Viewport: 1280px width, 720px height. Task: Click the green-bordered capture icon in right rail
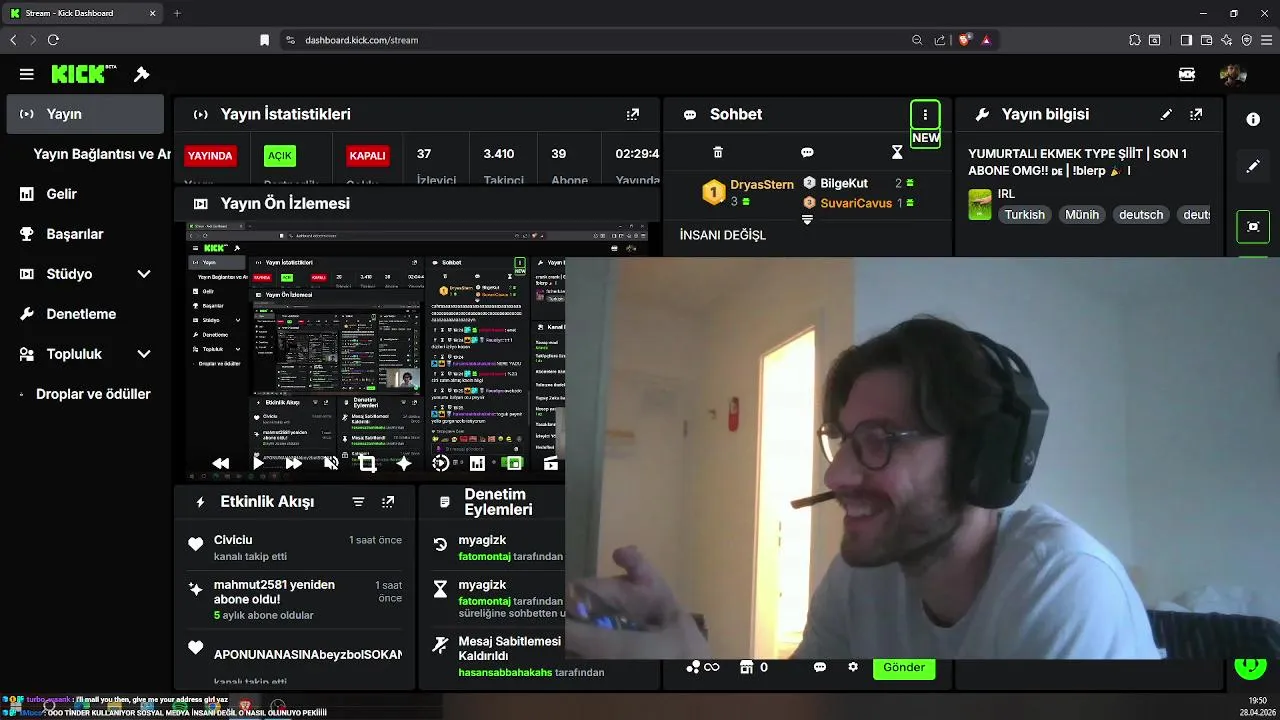point(1253,226)
